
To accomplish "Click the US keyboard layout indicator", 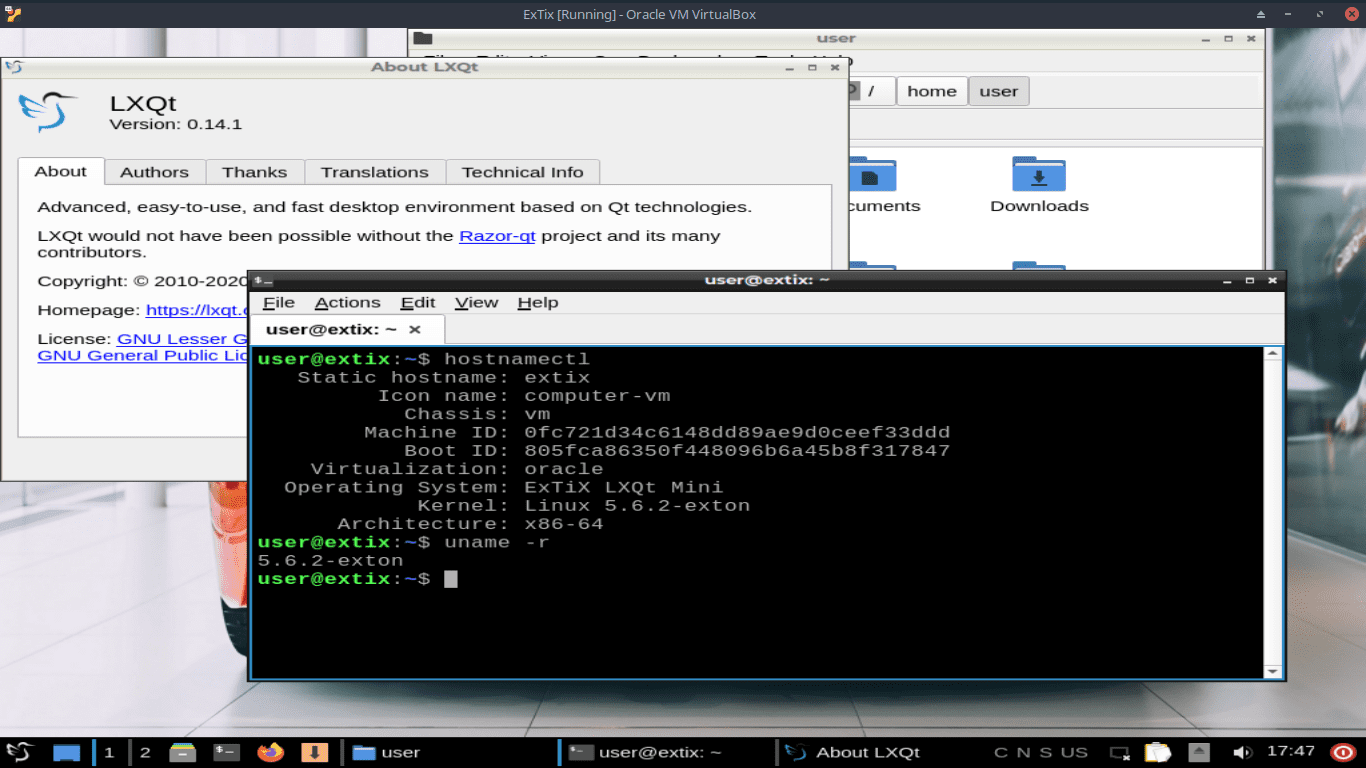I will [x=1074, y=752].
